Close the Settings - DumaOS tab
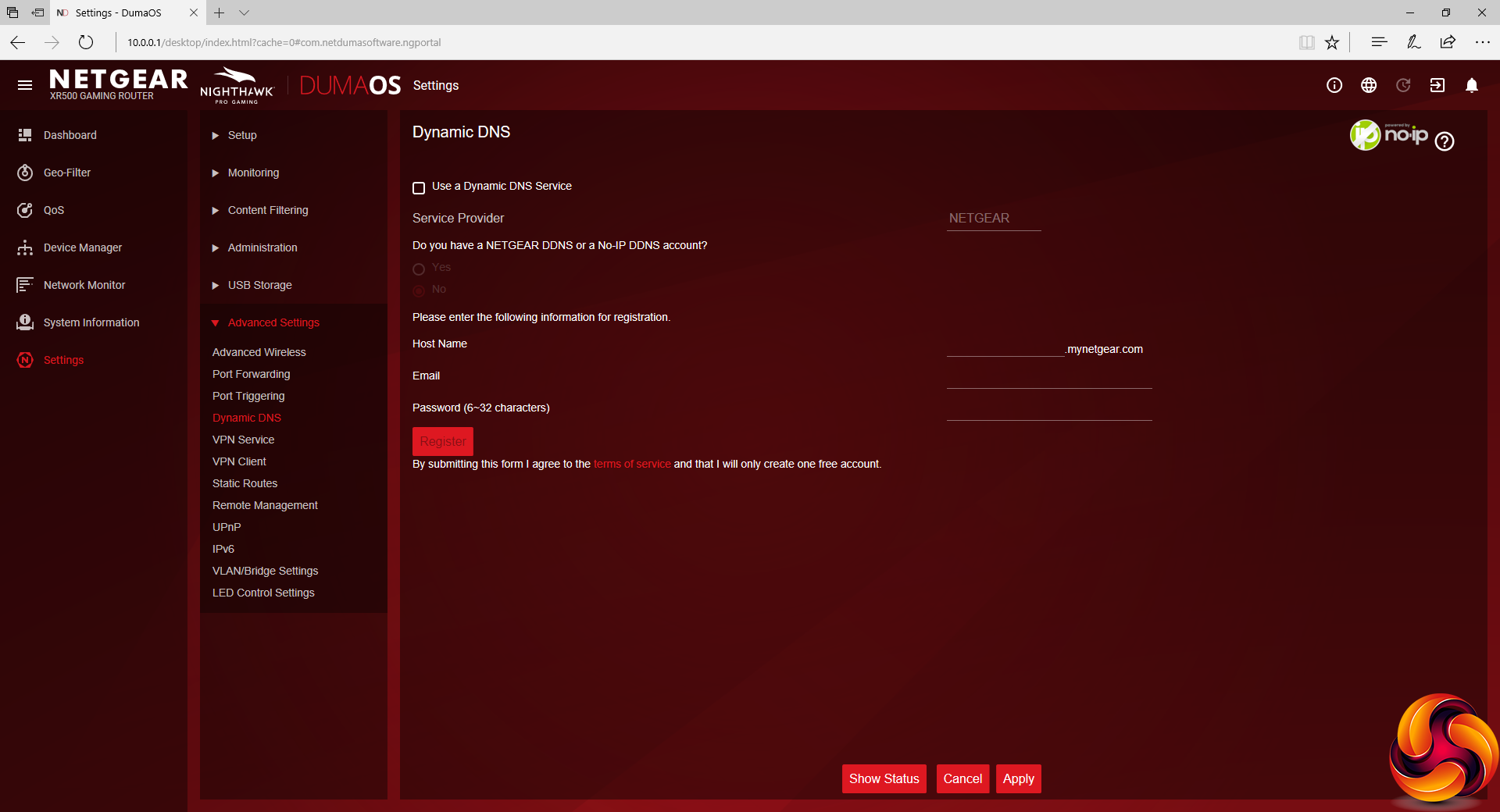Screen dimensions: 1500x812 [x=194, y=12]
